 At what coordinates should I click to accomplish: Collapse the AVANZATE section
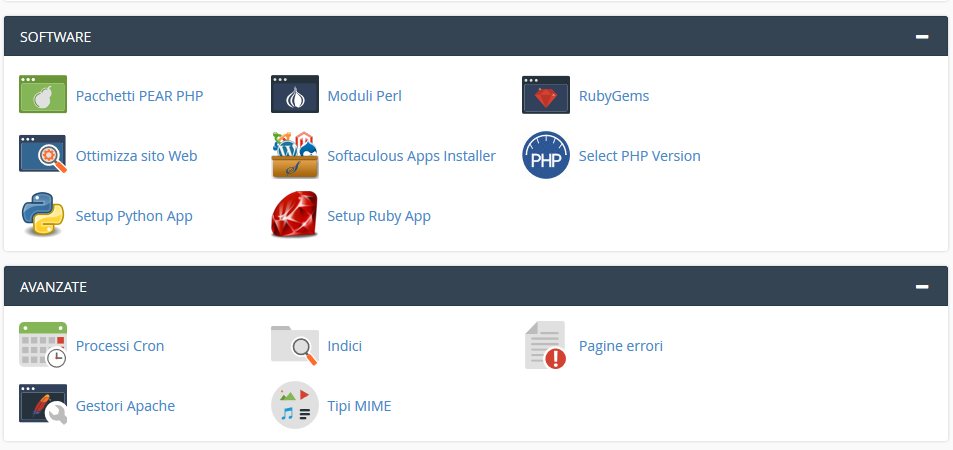coord(922,287)
